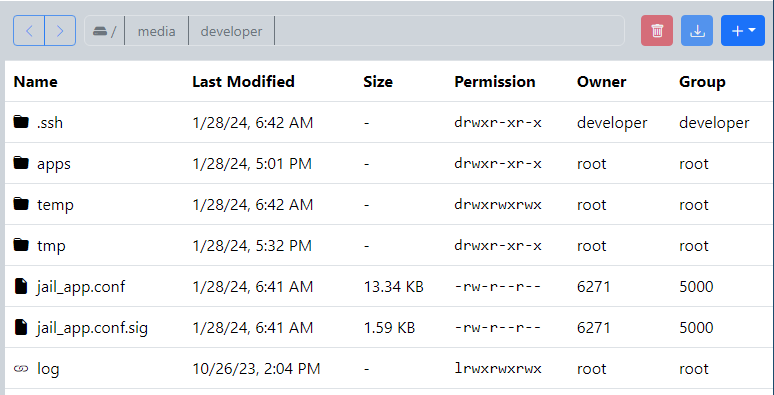Screen dimensions: 774x395
Task: Click developer group of .ssh row
Action: click(x=714, y=123)
